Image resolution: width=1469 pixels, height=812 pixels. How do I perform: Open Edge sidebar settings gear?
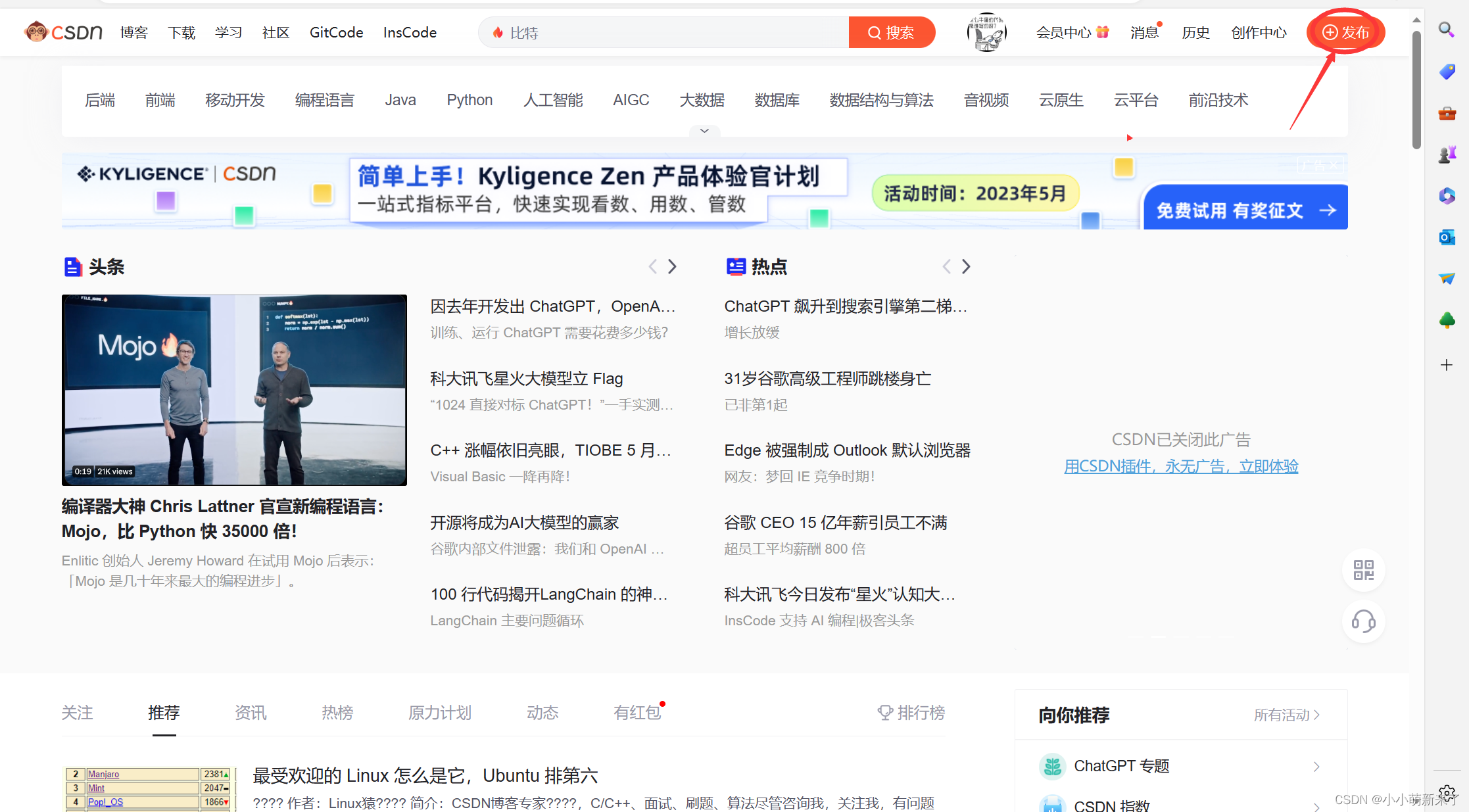click(x=1447, y=793)
